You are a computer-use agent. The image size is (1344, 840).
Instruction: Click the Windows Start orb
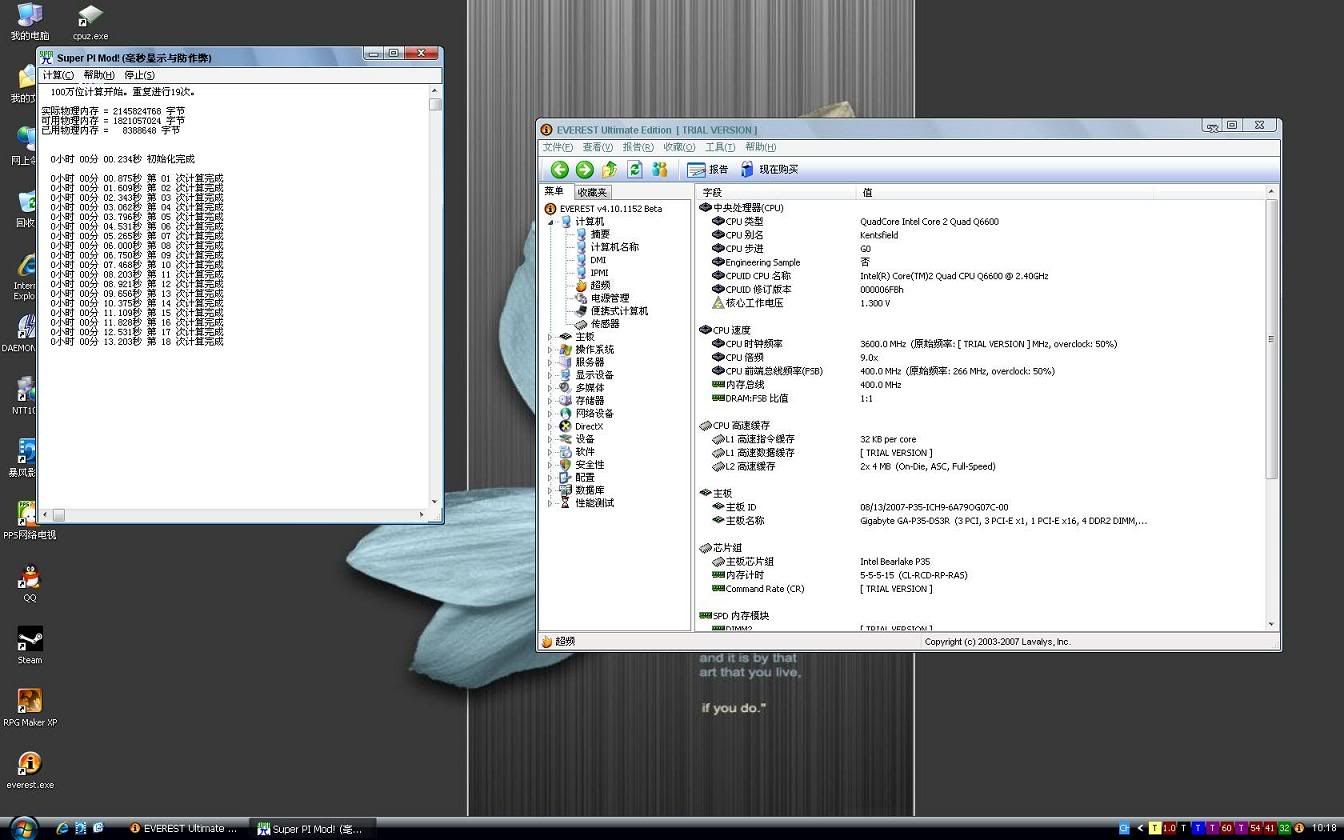23,828
